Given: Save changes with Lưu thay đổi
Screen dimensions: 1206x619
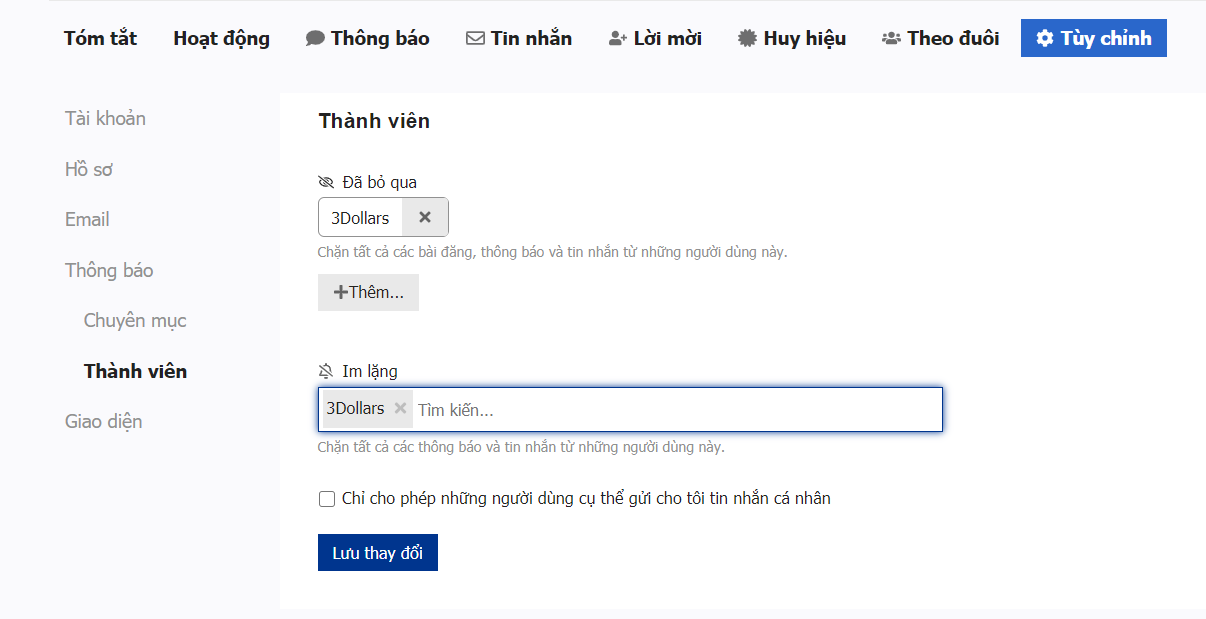Looking at the screenshot, I should [x=377, y=553].
